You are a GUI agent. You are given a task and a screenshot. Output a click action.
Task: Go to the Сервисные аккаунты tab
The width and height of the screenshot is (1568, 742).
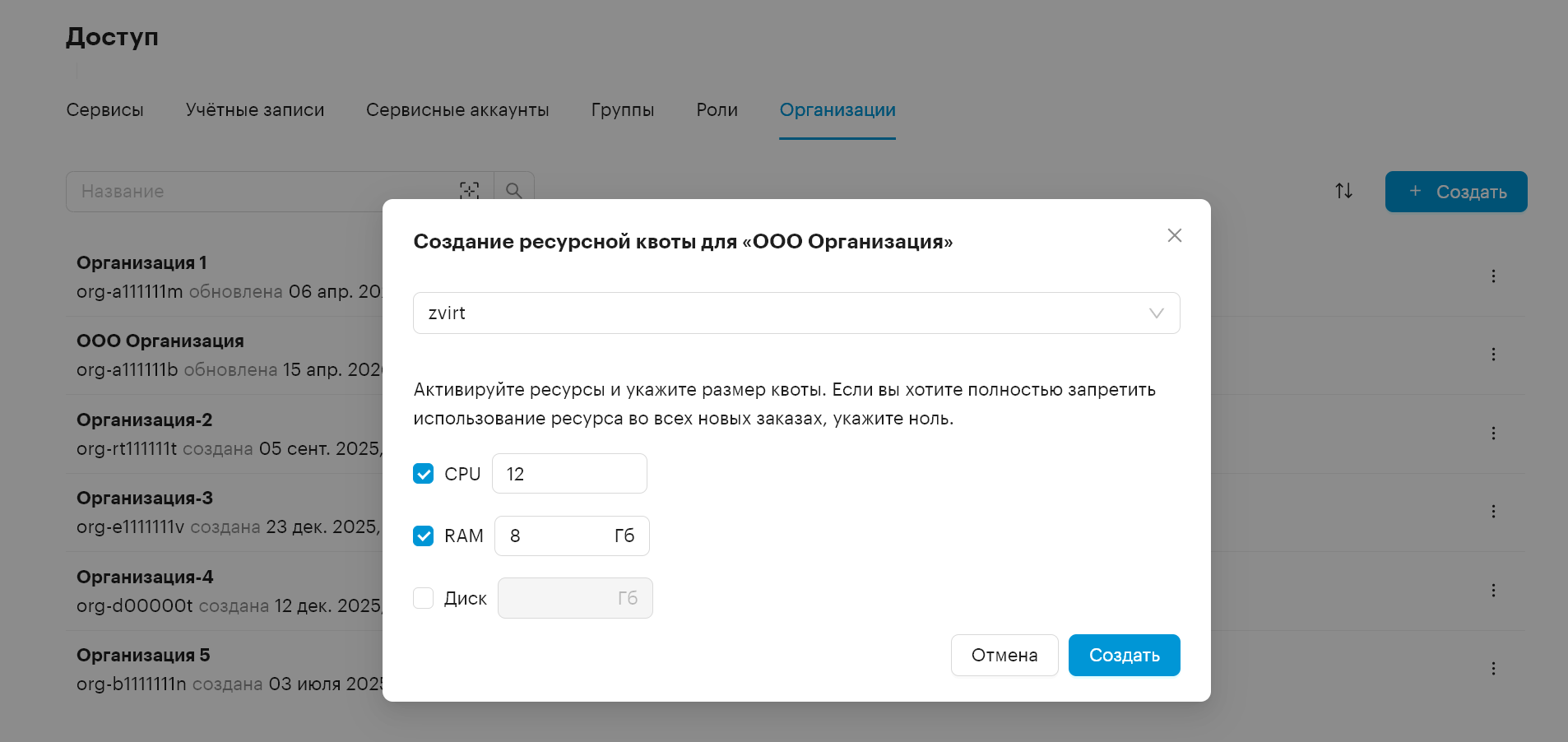(x=457, y=110)
